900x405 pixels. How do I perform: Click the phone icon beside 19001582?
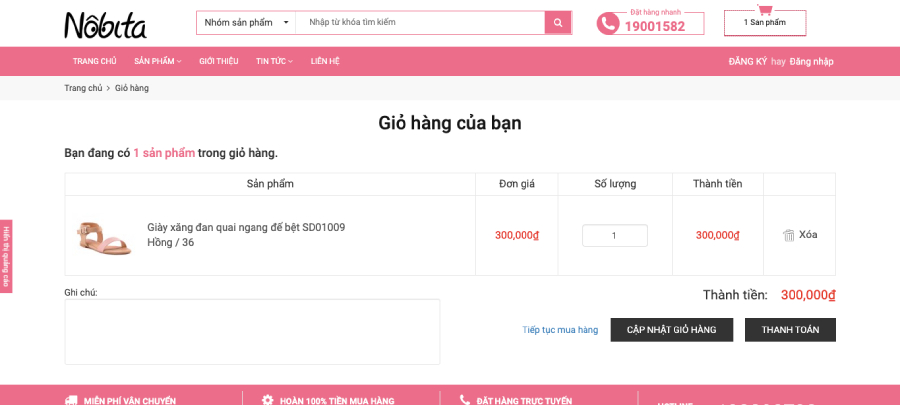click(x=607, y=24)
